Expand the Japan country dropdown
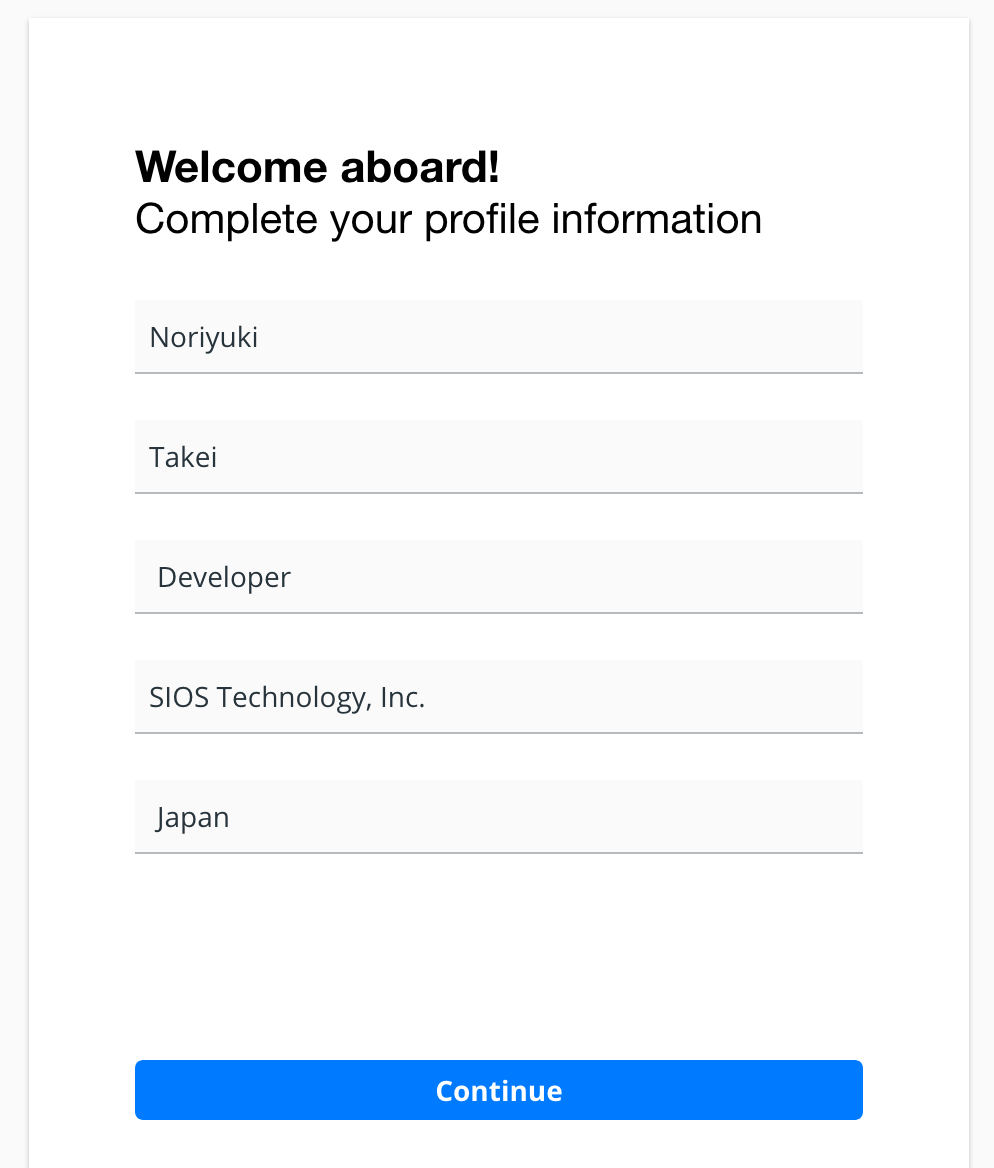994x1168 pixels. (498, 817)
